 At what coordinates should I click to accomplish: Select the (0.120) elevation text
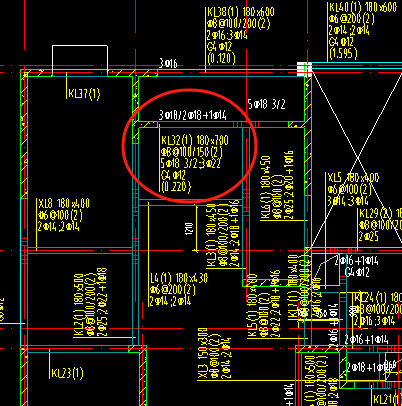[221, 59]
